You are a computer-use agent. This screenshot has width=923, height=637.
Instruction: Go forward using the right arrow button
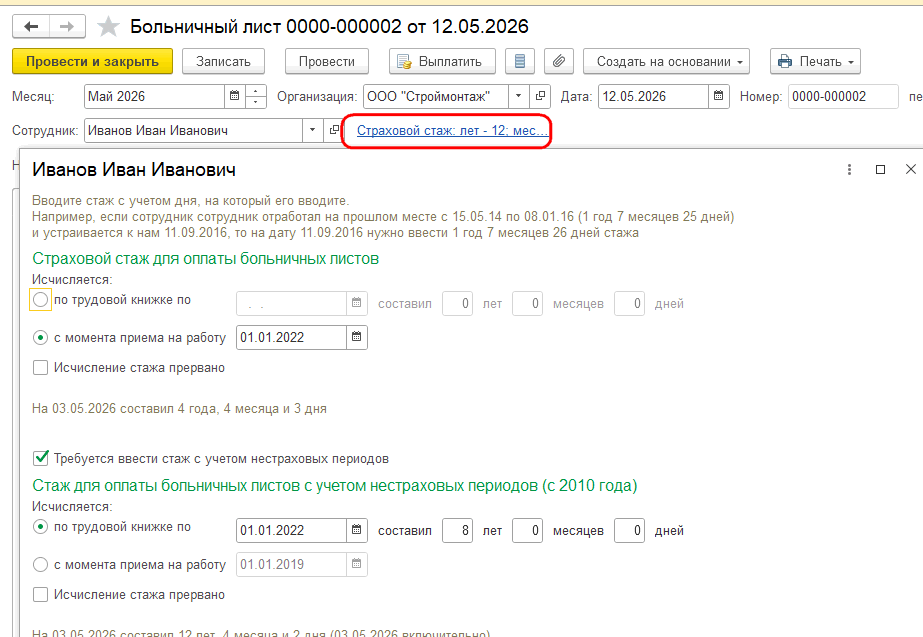(x=67, y=26)
